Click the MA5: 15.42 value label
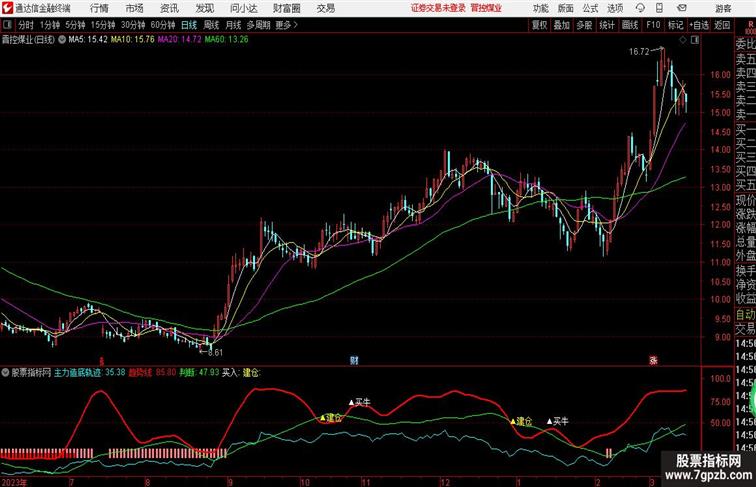756x487 pixels. [x=88, y=40]
